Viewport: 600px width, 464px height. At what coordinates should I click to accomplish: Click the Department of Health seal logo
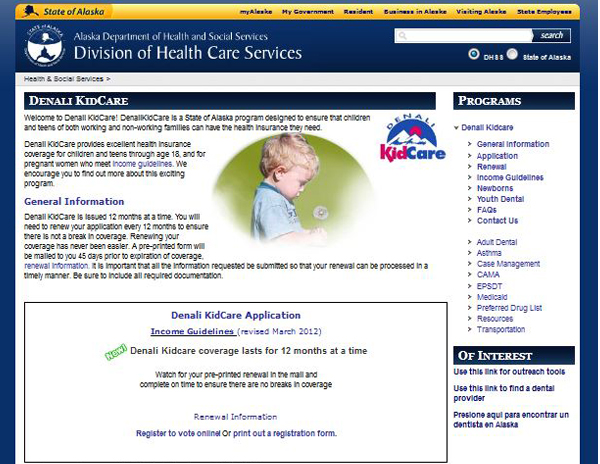(x=44, y=45)
